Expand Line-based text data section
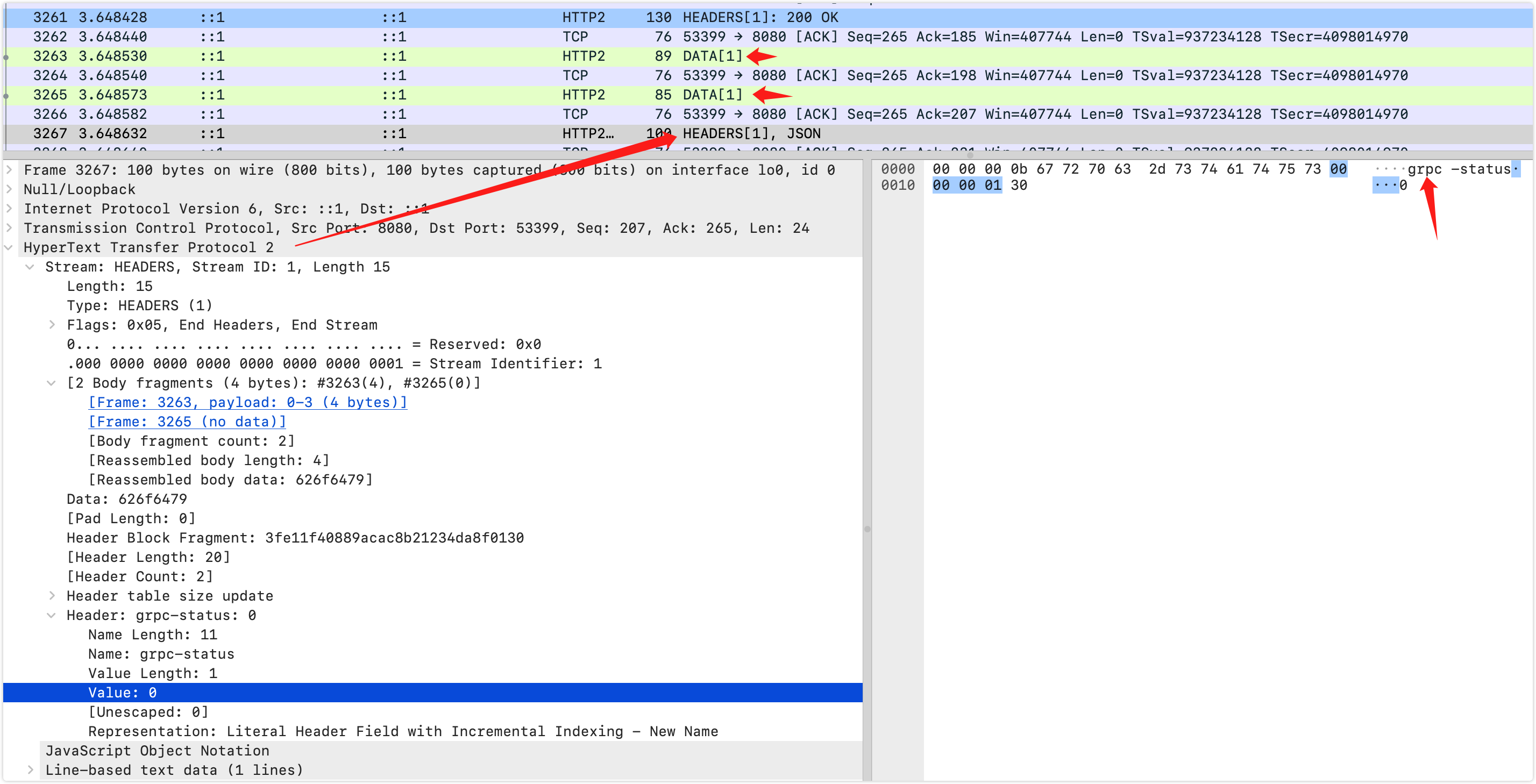1536x784 pixels. [x=30, y=769]
